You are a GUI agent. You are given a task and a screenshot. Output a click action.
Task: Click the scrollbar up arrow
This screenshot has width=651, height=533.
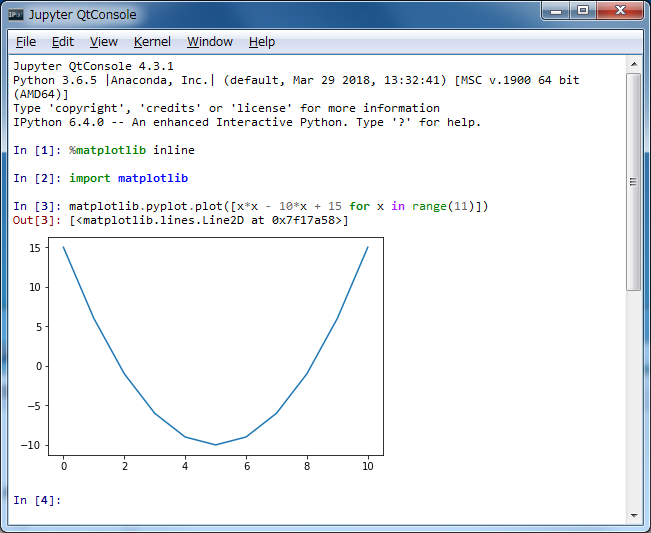[634, 64]
